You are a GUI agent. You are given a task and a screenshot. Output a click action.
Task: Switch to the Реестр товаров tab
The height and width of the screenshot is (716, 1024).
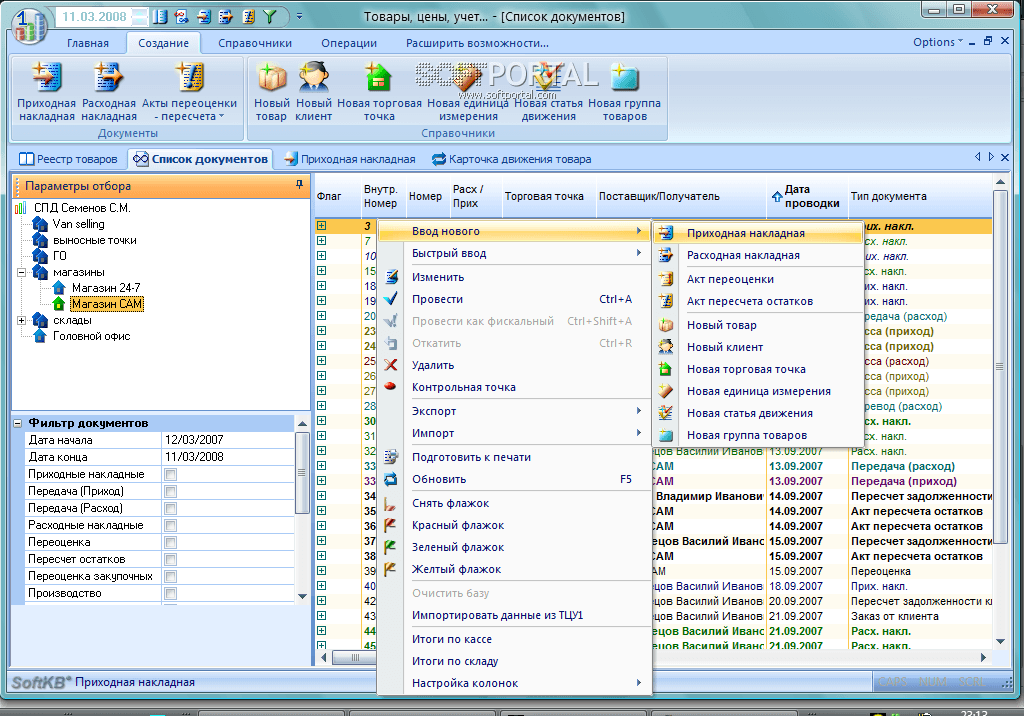(68, 159)
